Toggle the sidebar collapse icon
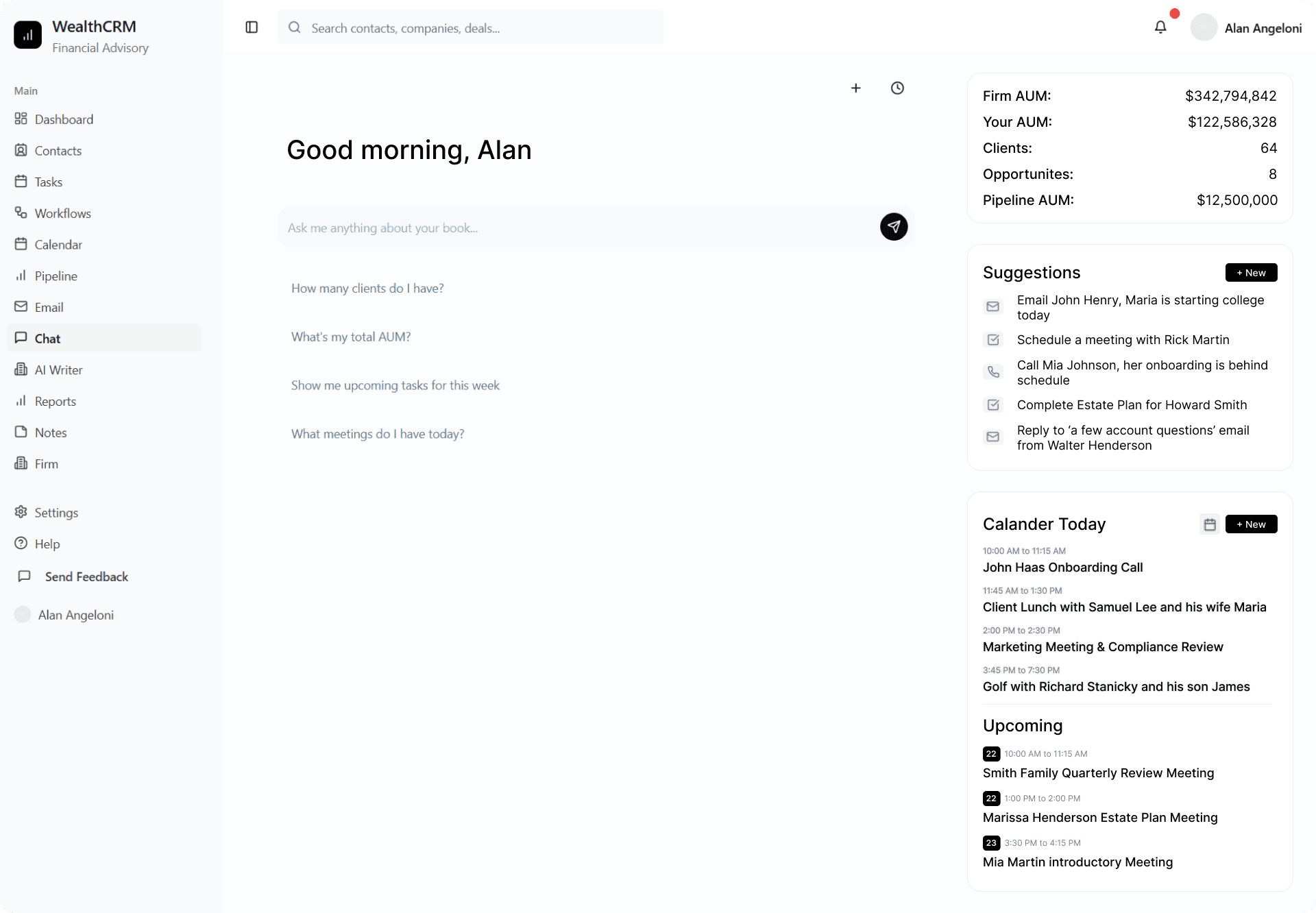The image size is (1316, 913). [252, 27]
